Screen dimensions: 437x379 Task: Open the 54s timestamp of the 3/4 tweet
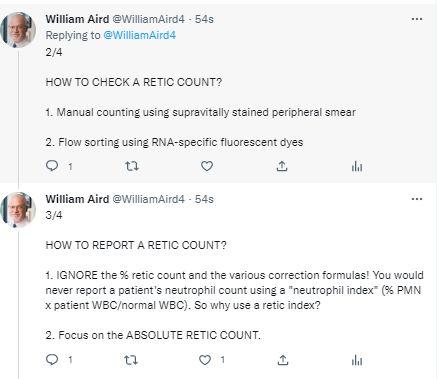coord(204,199)
